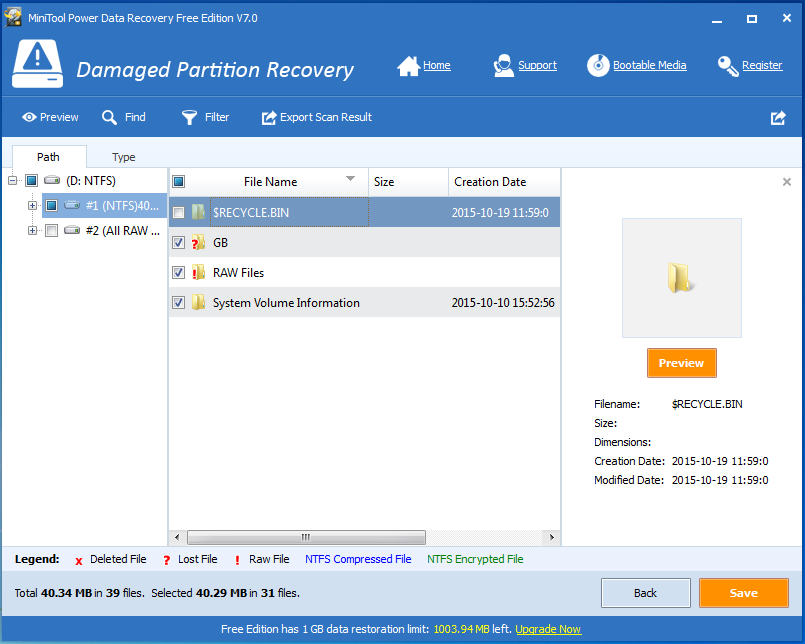Viewport: 805px width, 644px height.
Task: Click the share icon at toolbar right
Action: (778, 118)
